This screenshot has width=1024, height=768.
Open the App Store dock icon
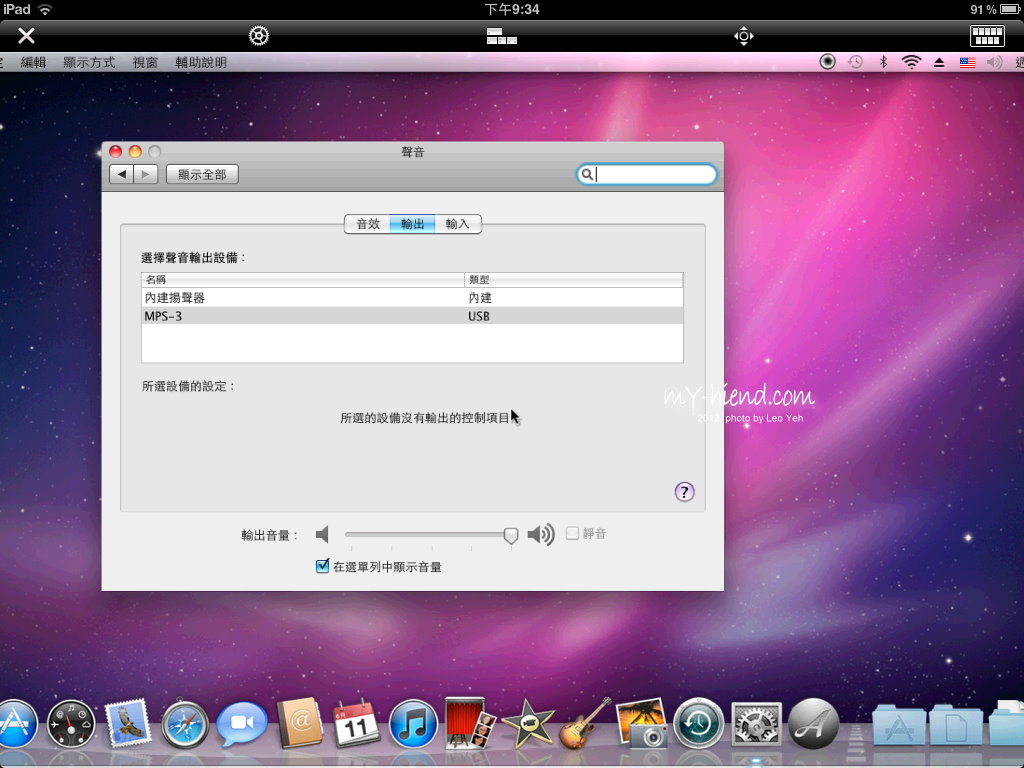[x=16, y=724]
